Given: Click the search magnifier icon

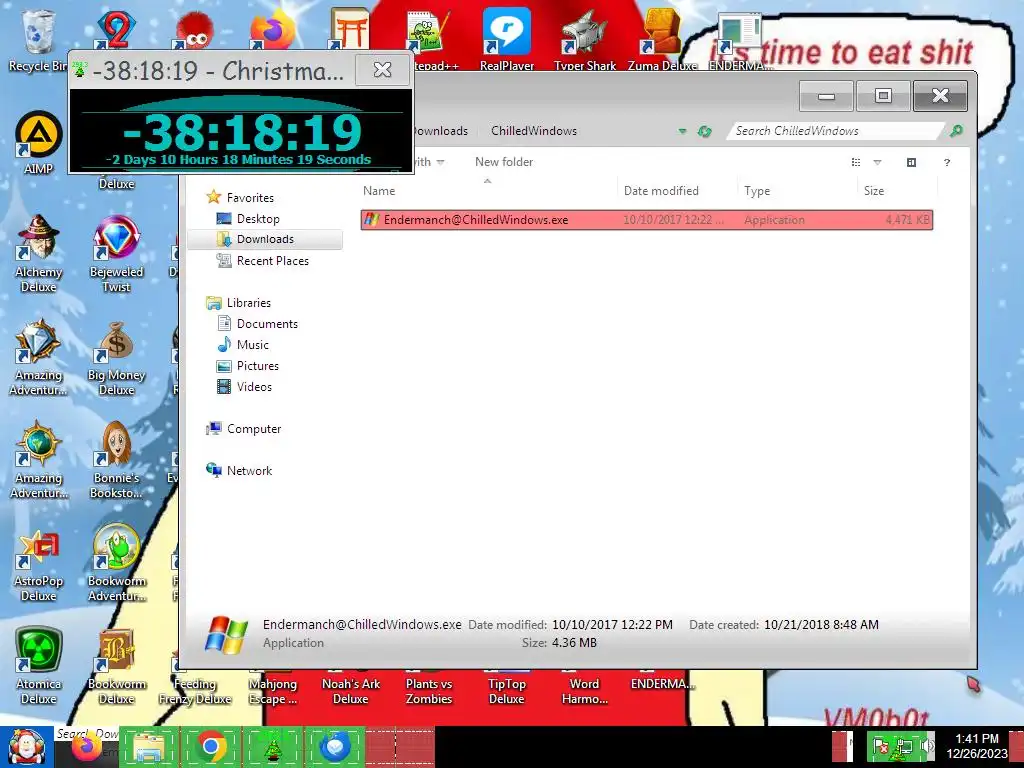Looking at the screenshot, I should [956, 131].
